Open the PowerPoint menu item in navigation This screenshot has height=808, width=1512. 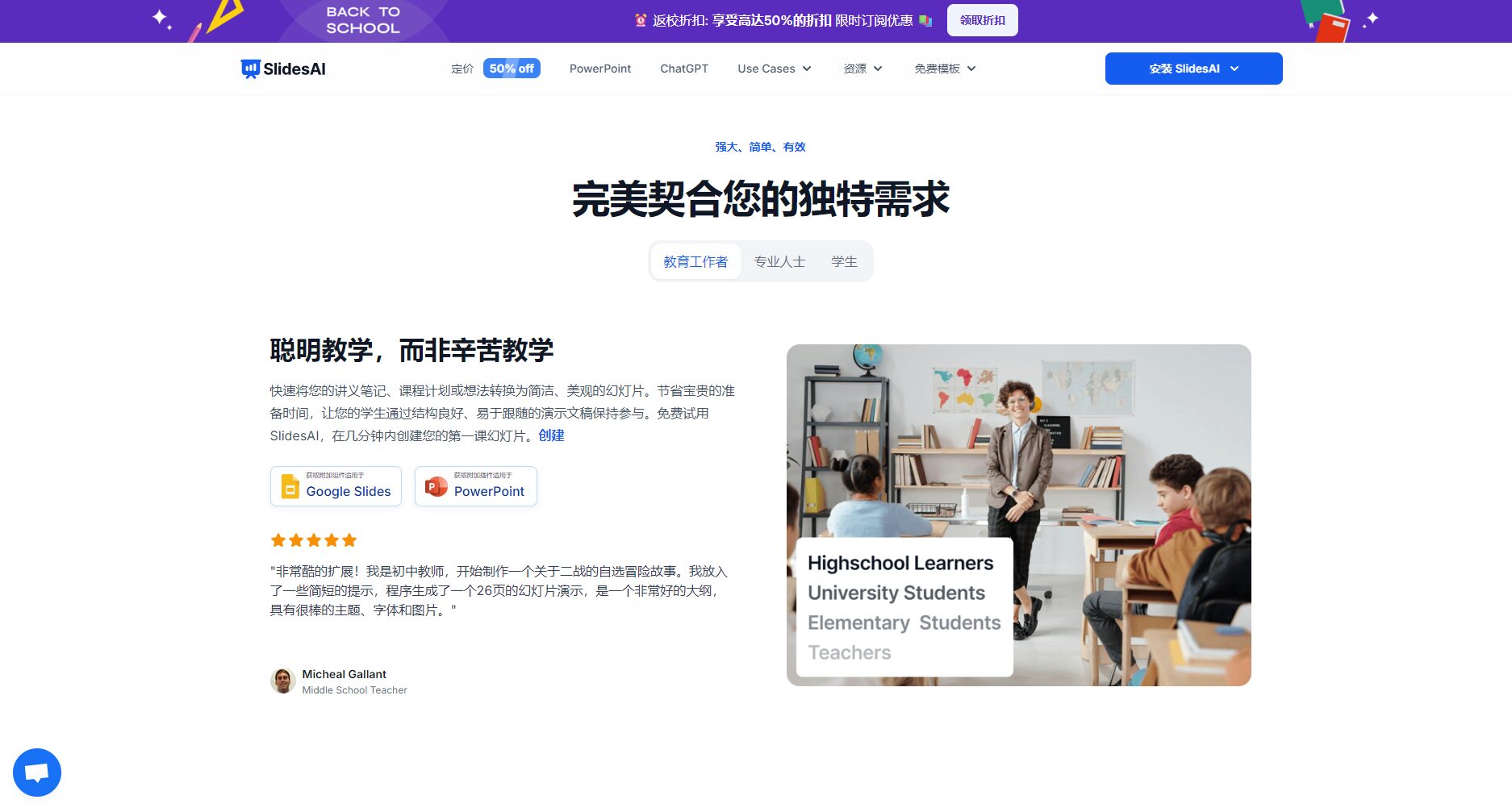coord(599,69)
